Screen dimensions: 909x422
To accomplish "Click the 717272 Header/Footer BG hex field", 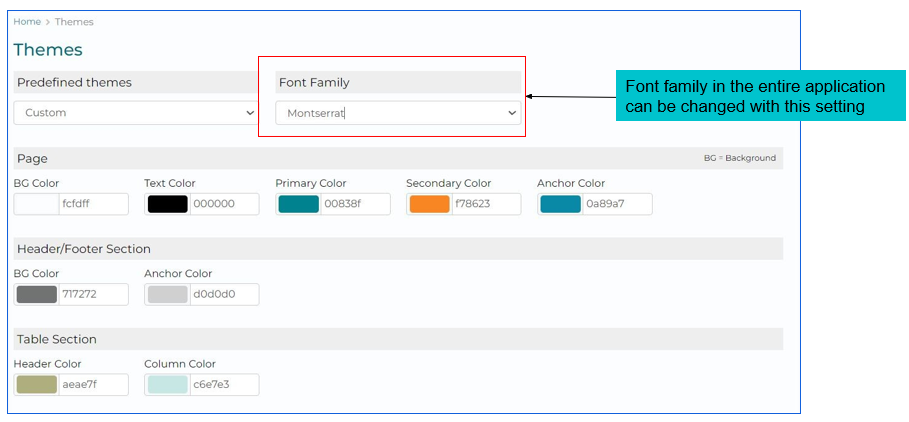I will [92, 294].
